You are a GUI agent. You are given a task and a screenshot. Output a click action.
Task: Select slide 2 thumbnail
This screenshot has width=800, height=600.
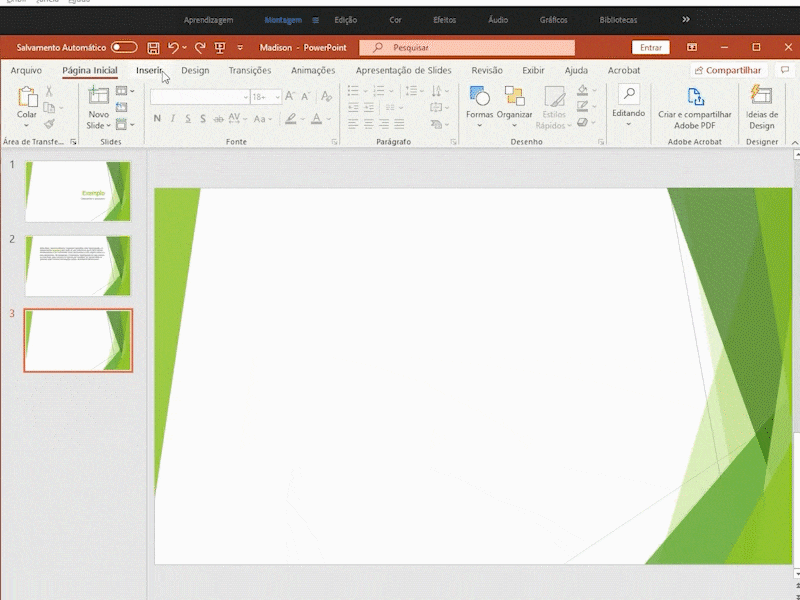[x=78, y=266]
